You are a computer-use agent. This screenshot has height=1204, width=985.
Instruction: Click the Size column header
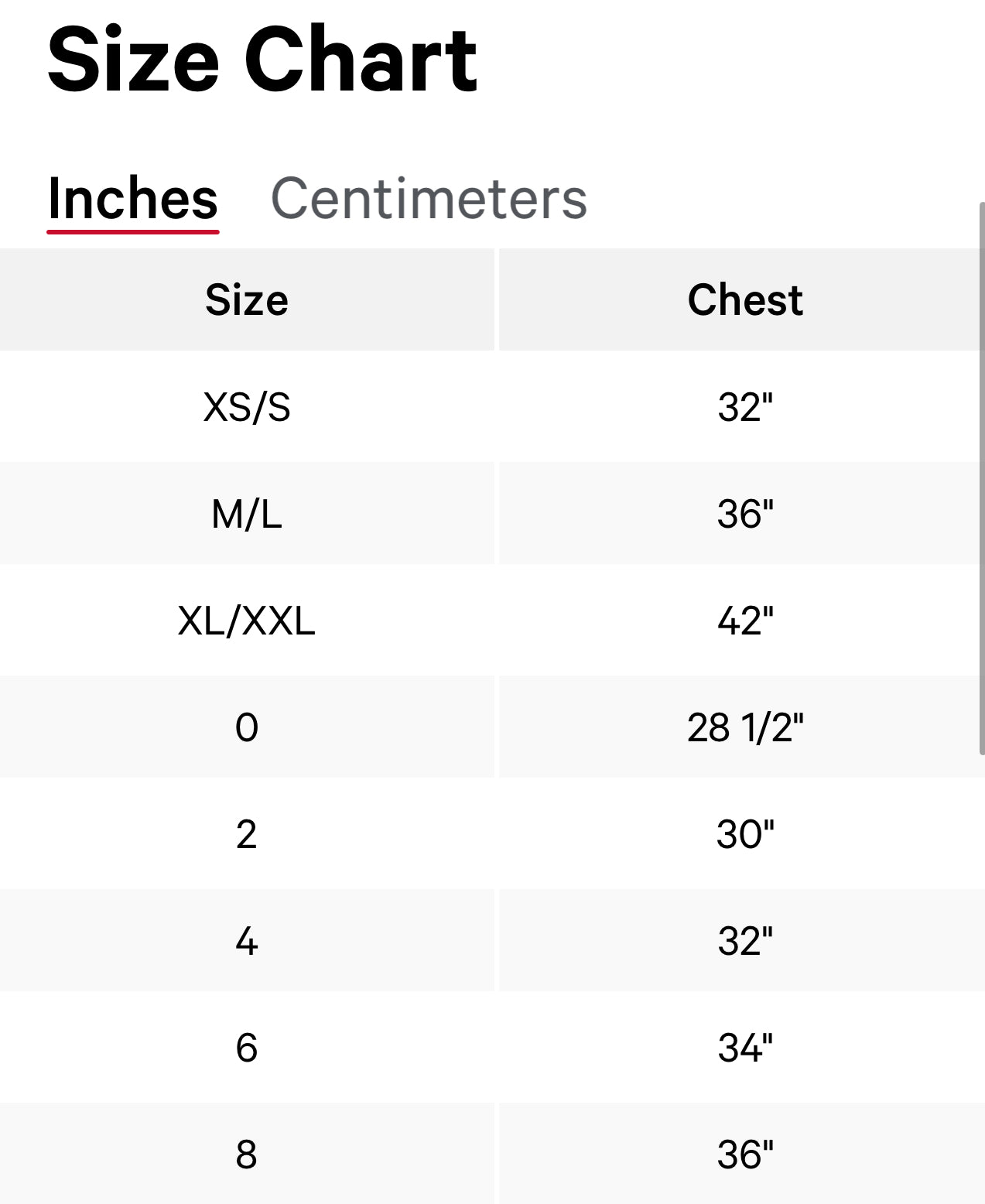[x=247, y=300]
